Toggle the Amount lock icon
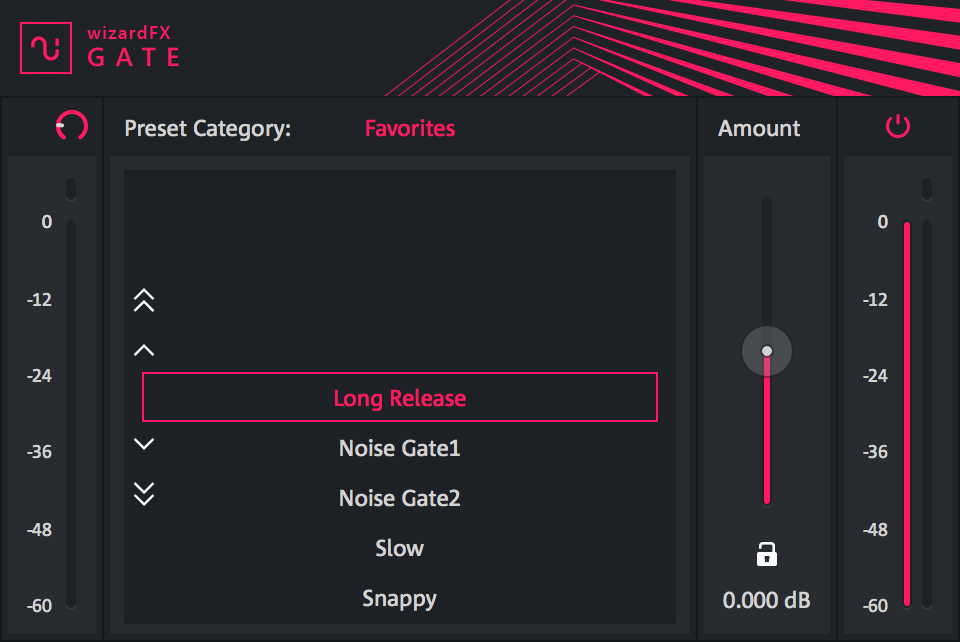This screenshot has width=960, height=642. coord(766,553)
